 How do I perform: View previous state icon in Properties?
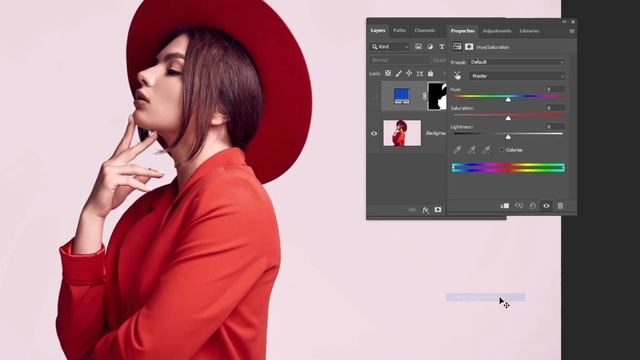pyautogui.click(x=519, y=206)
